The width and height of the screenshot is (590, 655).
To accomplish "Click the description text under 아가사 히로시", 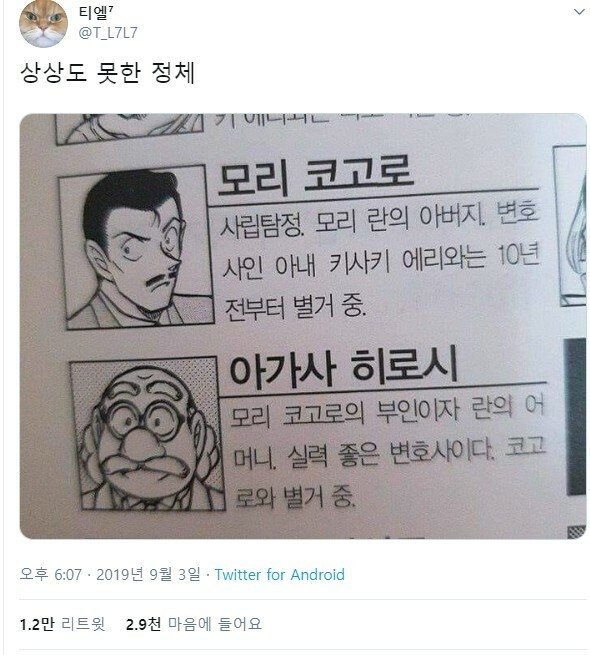I will [x=389, y=451].
